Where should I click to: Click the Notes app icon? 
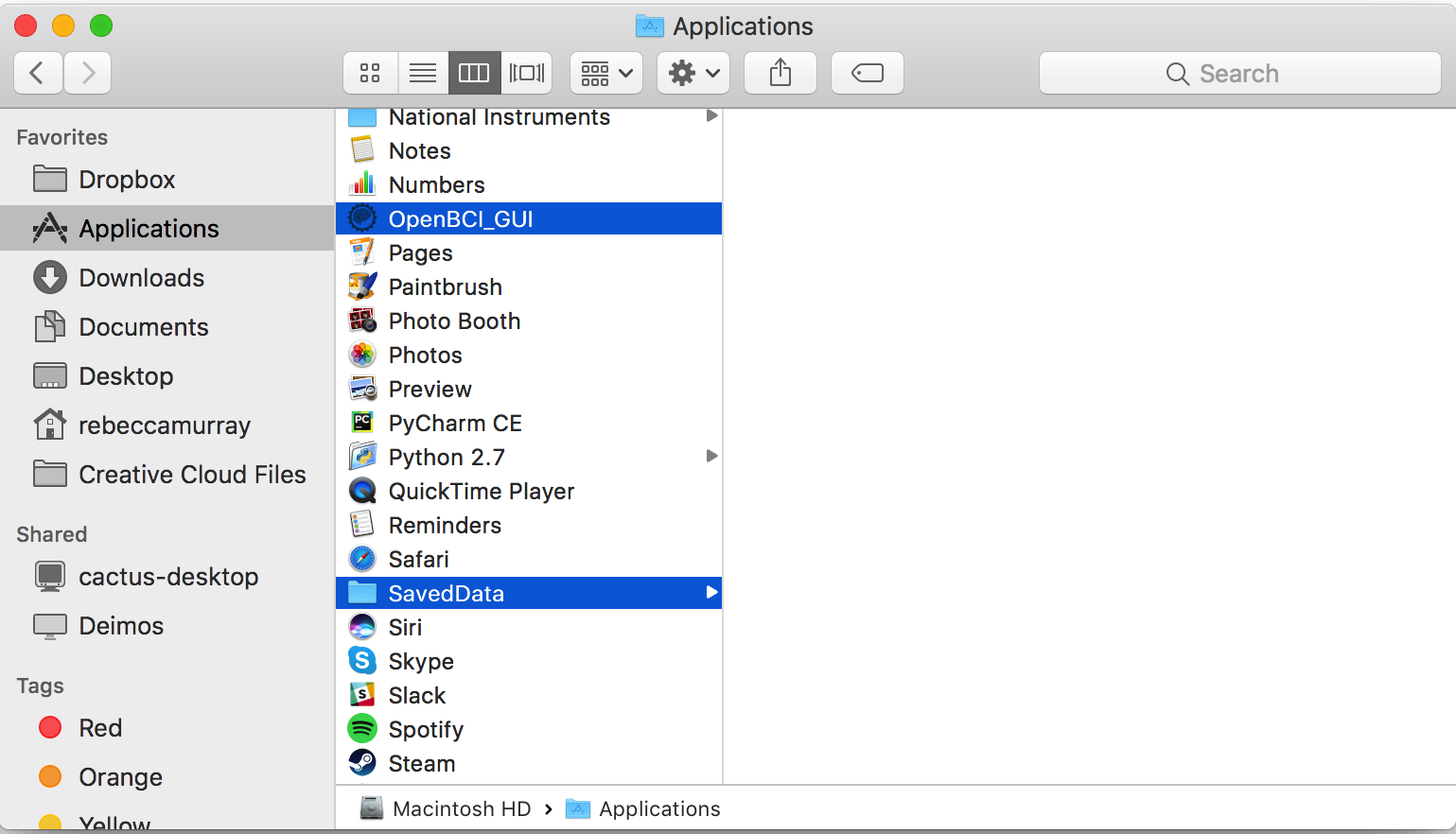[362, 150]
